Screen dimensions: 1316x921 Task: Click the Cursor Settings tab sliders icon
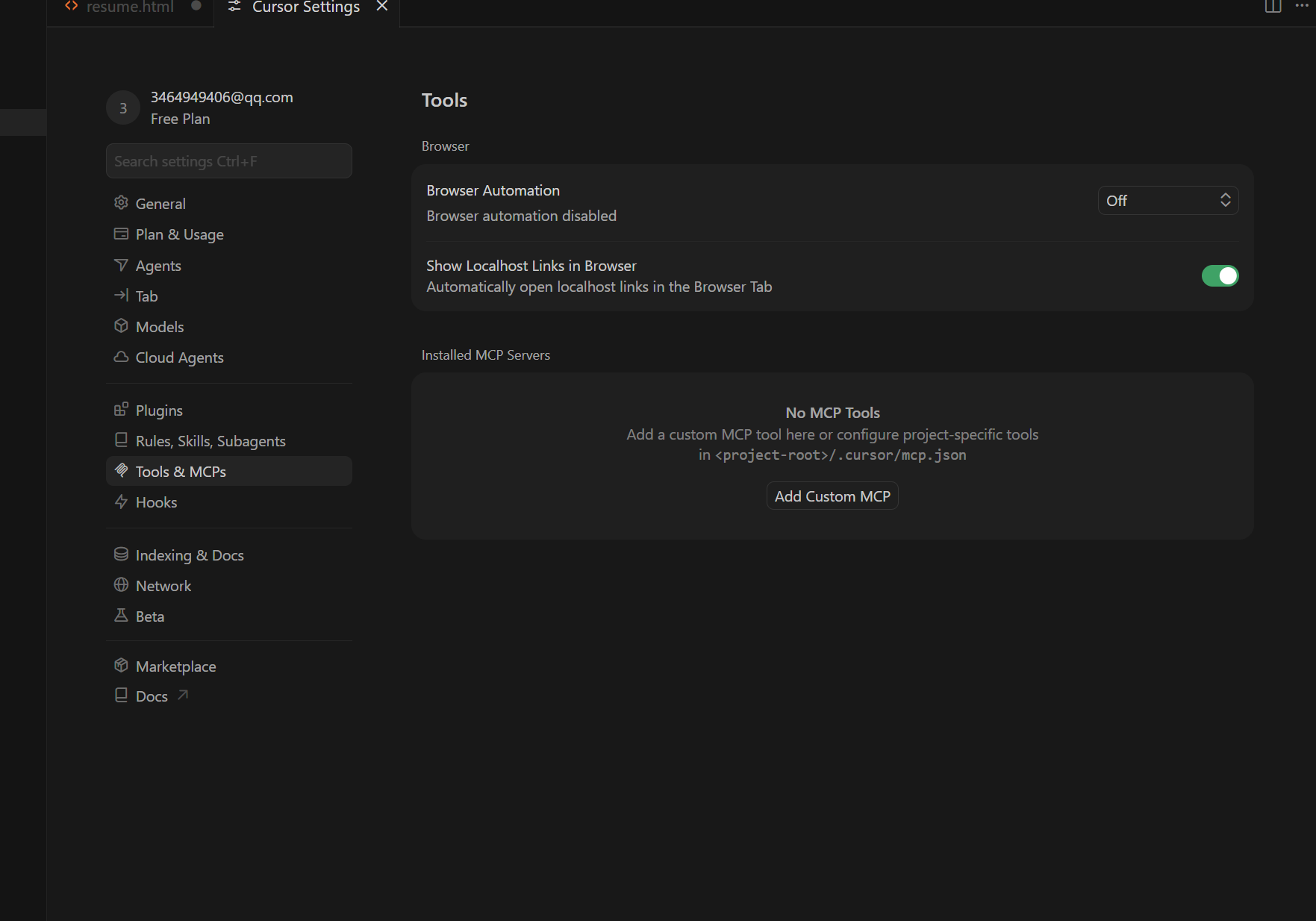234,7
